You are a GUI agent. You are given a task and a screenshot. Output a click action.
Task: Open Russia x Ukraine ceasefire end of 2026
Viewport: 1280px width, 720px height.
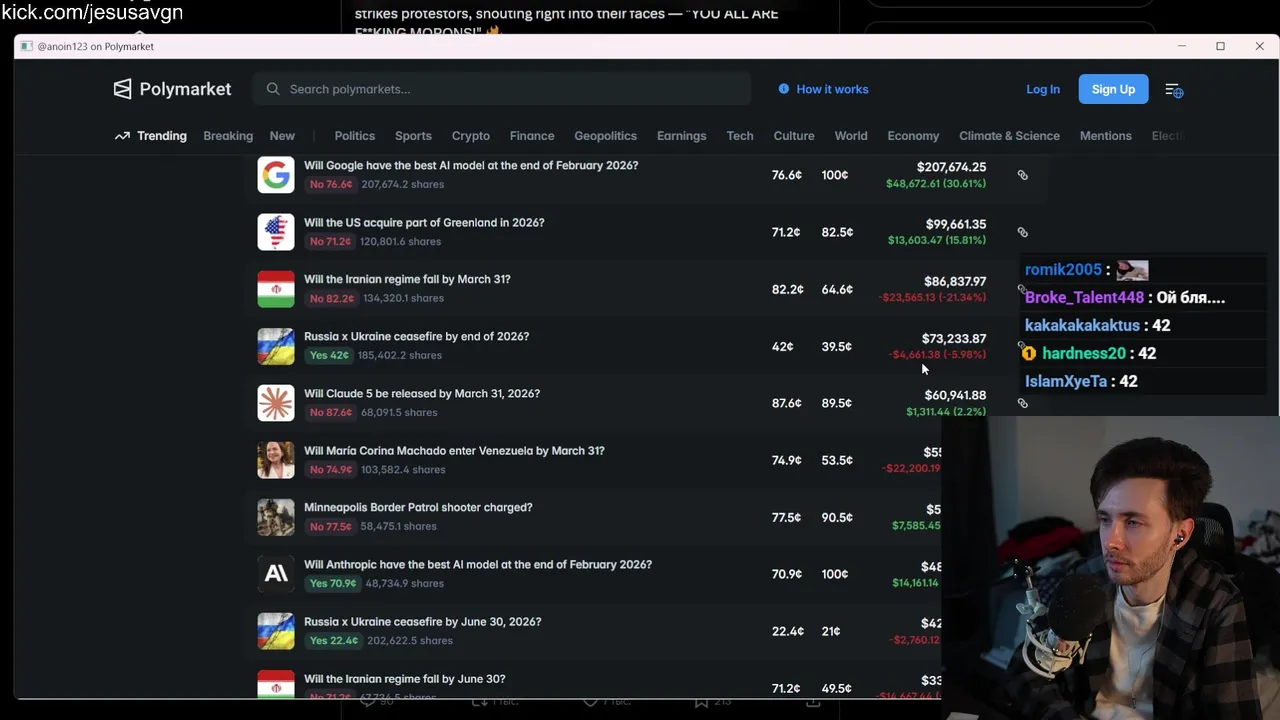pyautogui.click(x=416, y=336)
